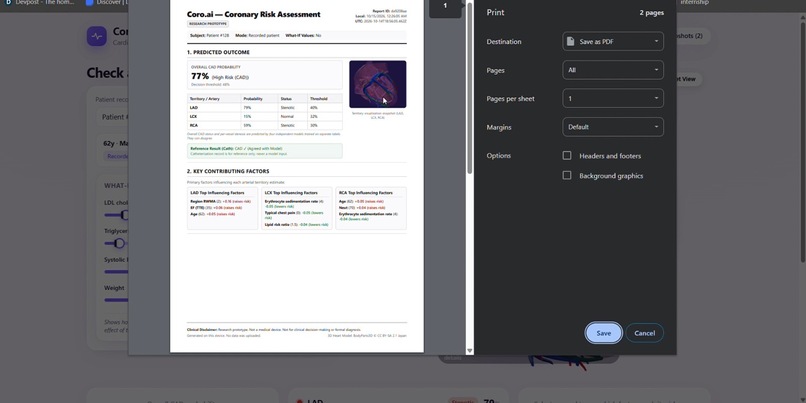Click the Snapshots (2) button behind dialog
The height and width of the screenshot is (403, 806).
coord(693,36)
